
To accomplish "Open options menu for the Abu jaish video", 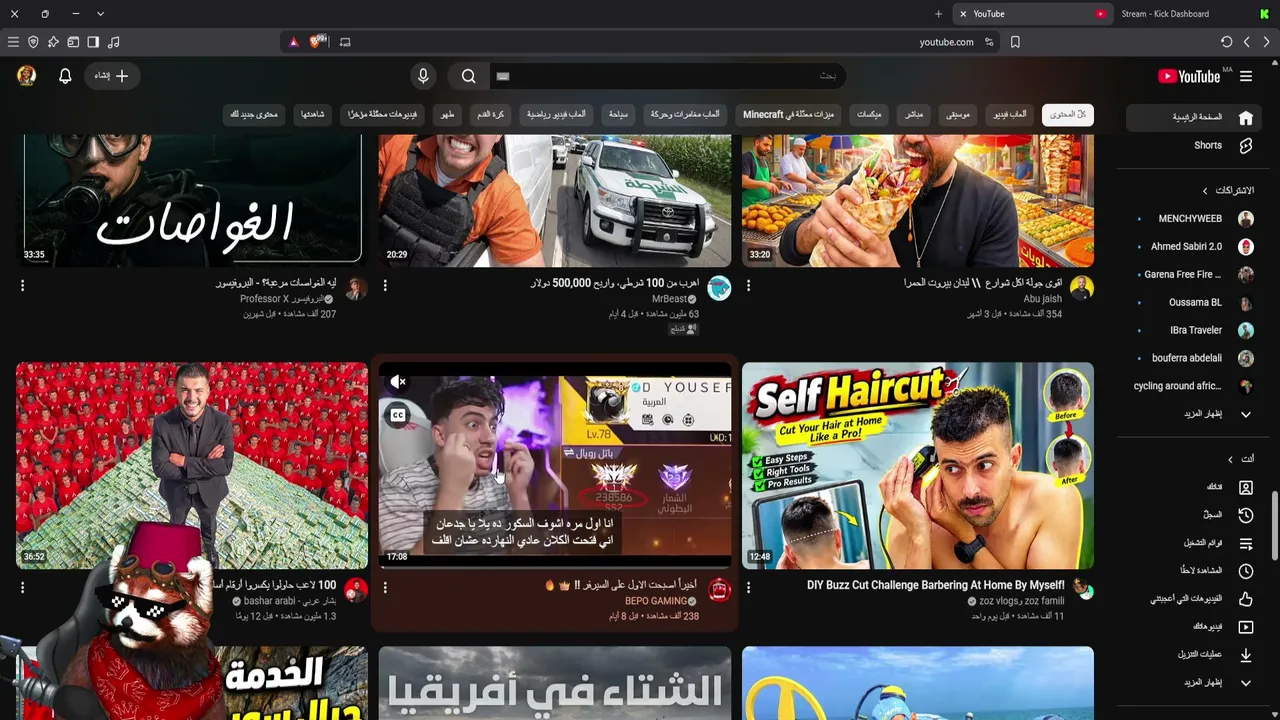I will 748,286.
